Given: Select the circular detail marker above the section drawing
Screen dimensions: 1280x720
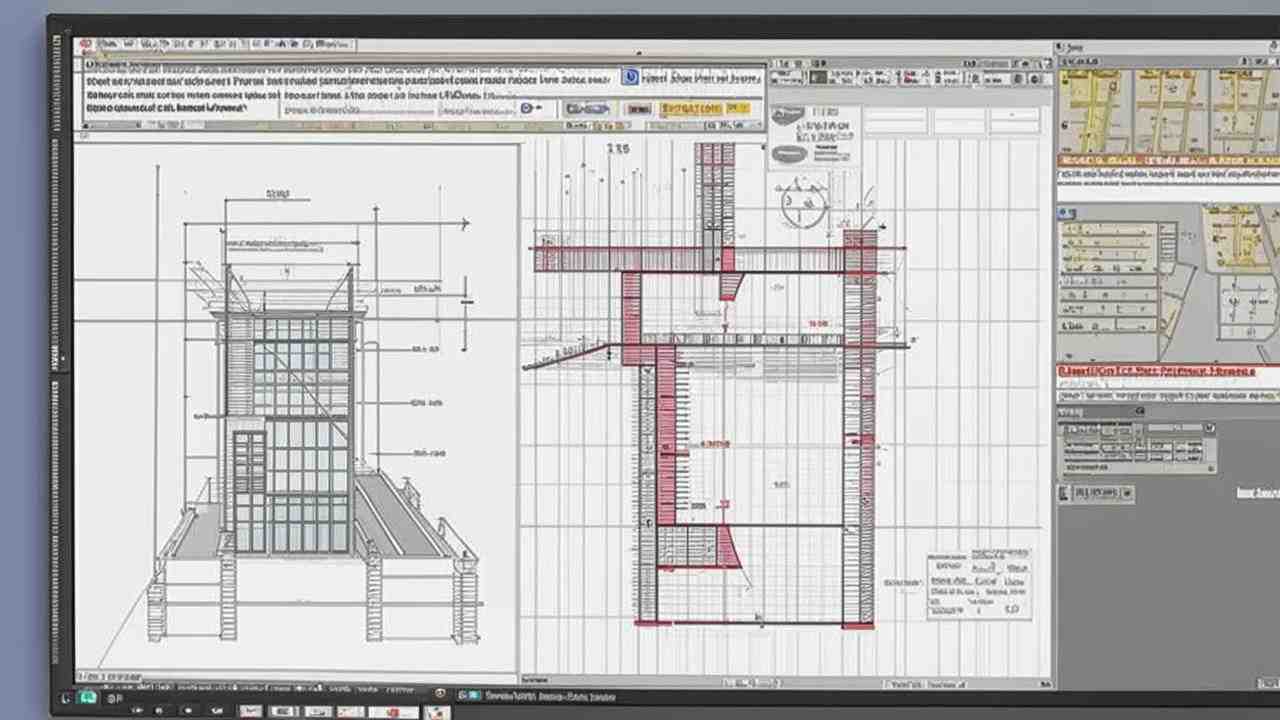Looking at the screenshot, I should (803, 204).
